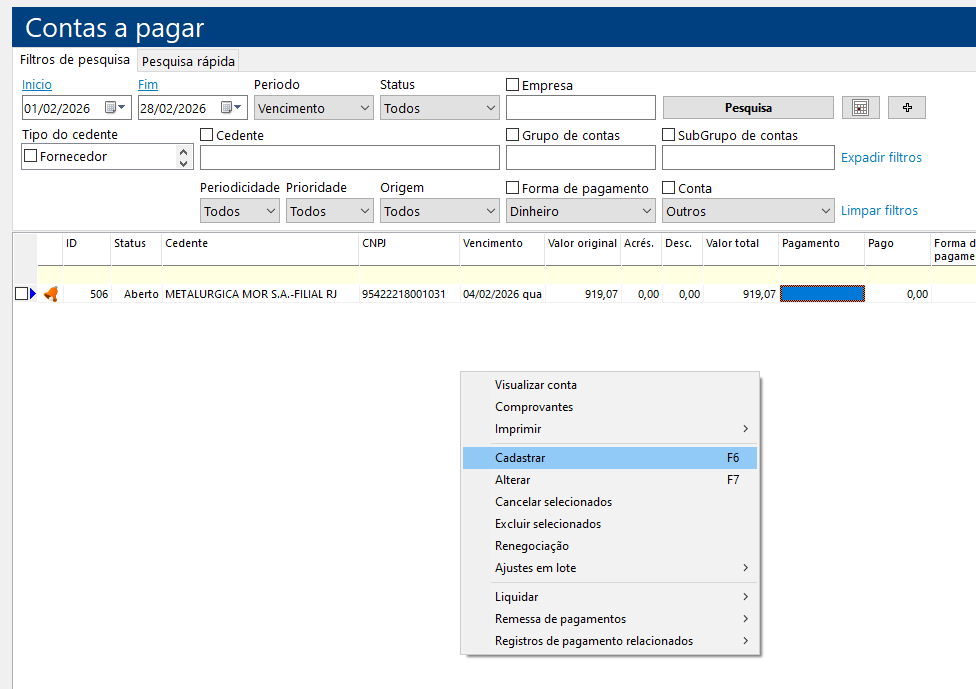This screenshot has width=976, height=689.
Task: Toggle the Fornecedor checkbox
Action: (x=30, y=156)
